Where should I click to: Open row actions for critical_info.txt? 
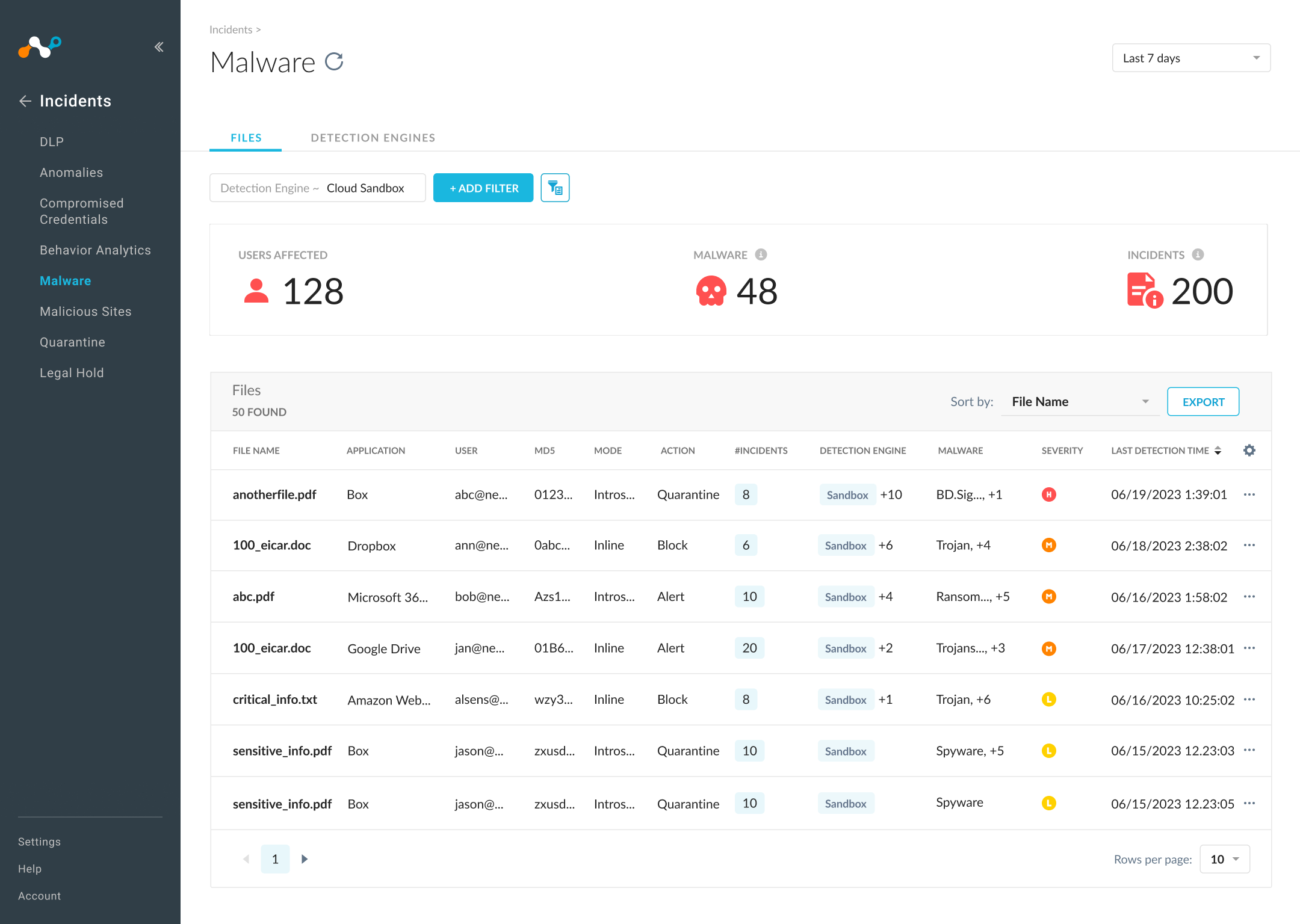coord(1249,700)
